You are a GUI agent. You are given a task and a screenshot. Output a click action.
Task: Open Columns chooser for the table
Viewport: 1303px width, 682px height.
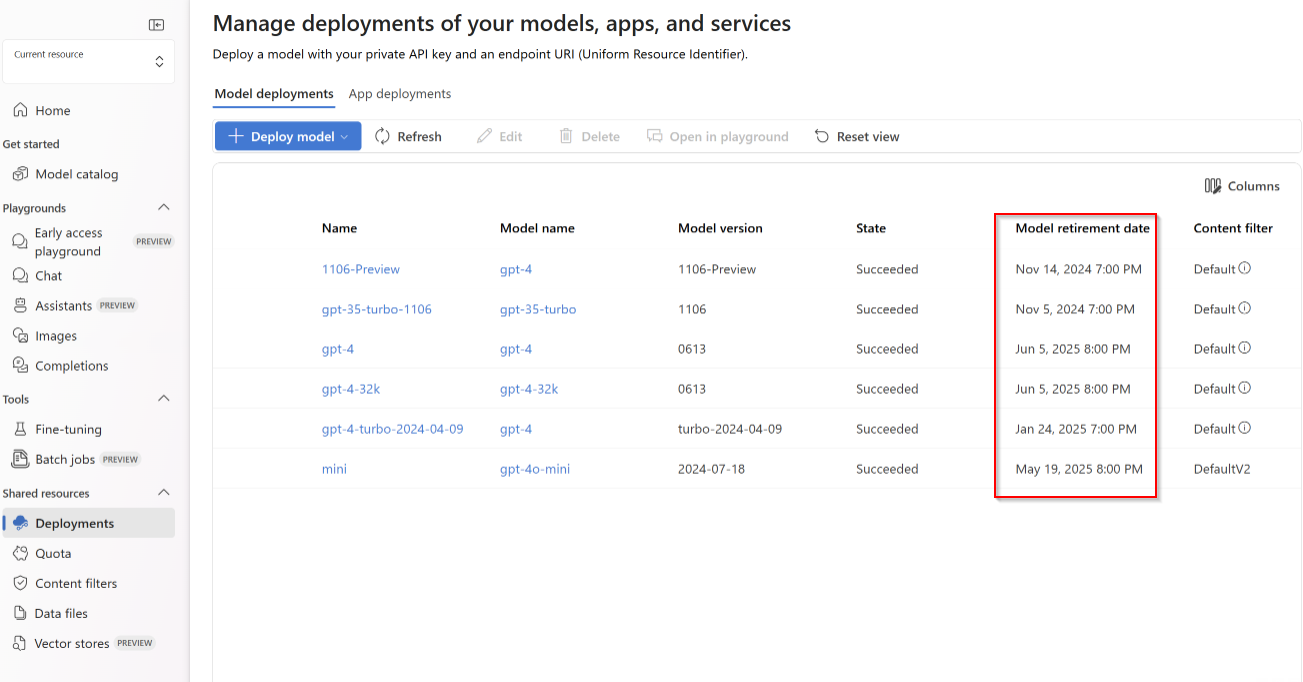click(x=1242, y=186)
